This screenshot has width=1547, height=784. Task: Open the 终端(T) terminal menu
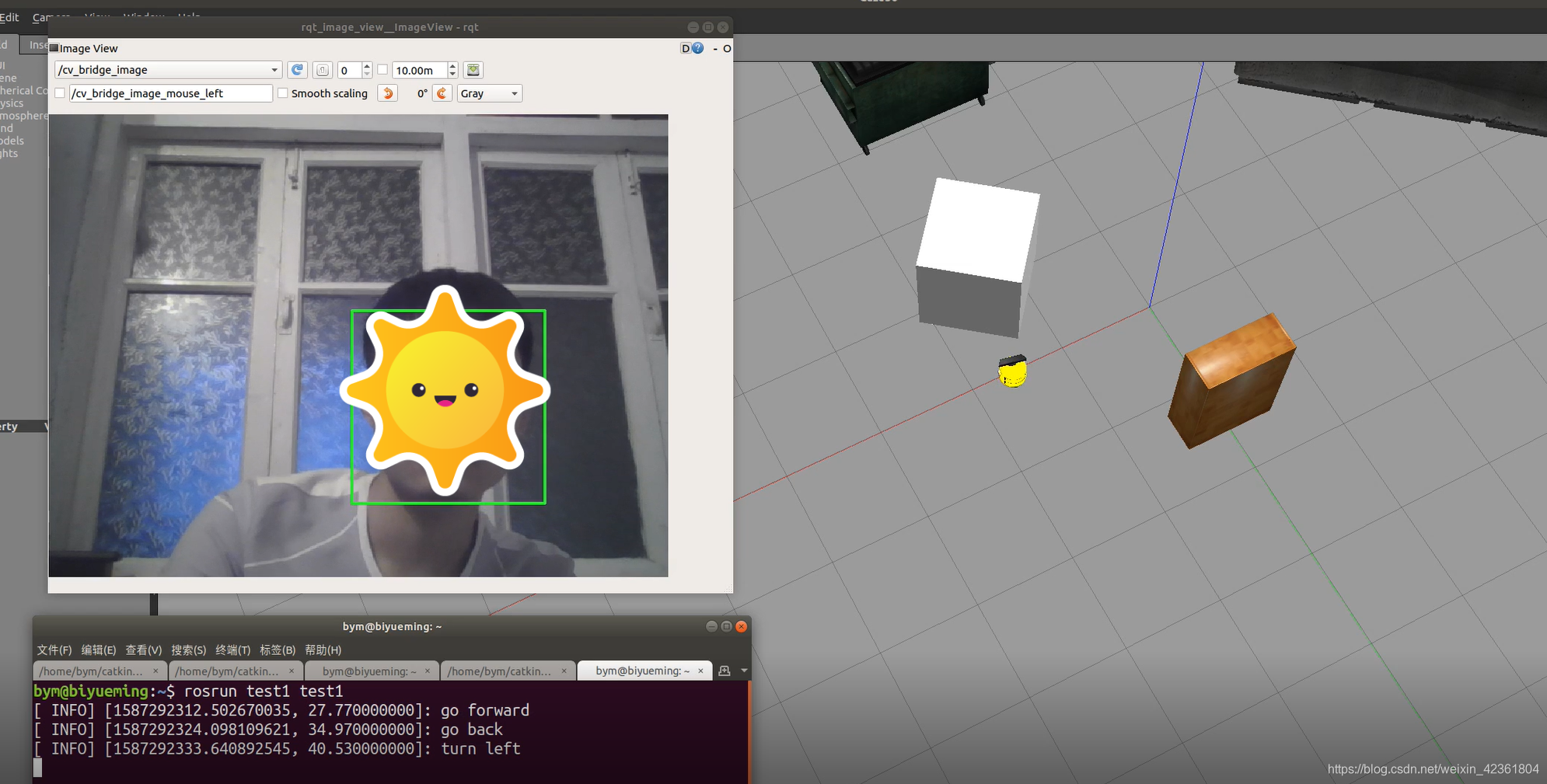pos(233,650)
